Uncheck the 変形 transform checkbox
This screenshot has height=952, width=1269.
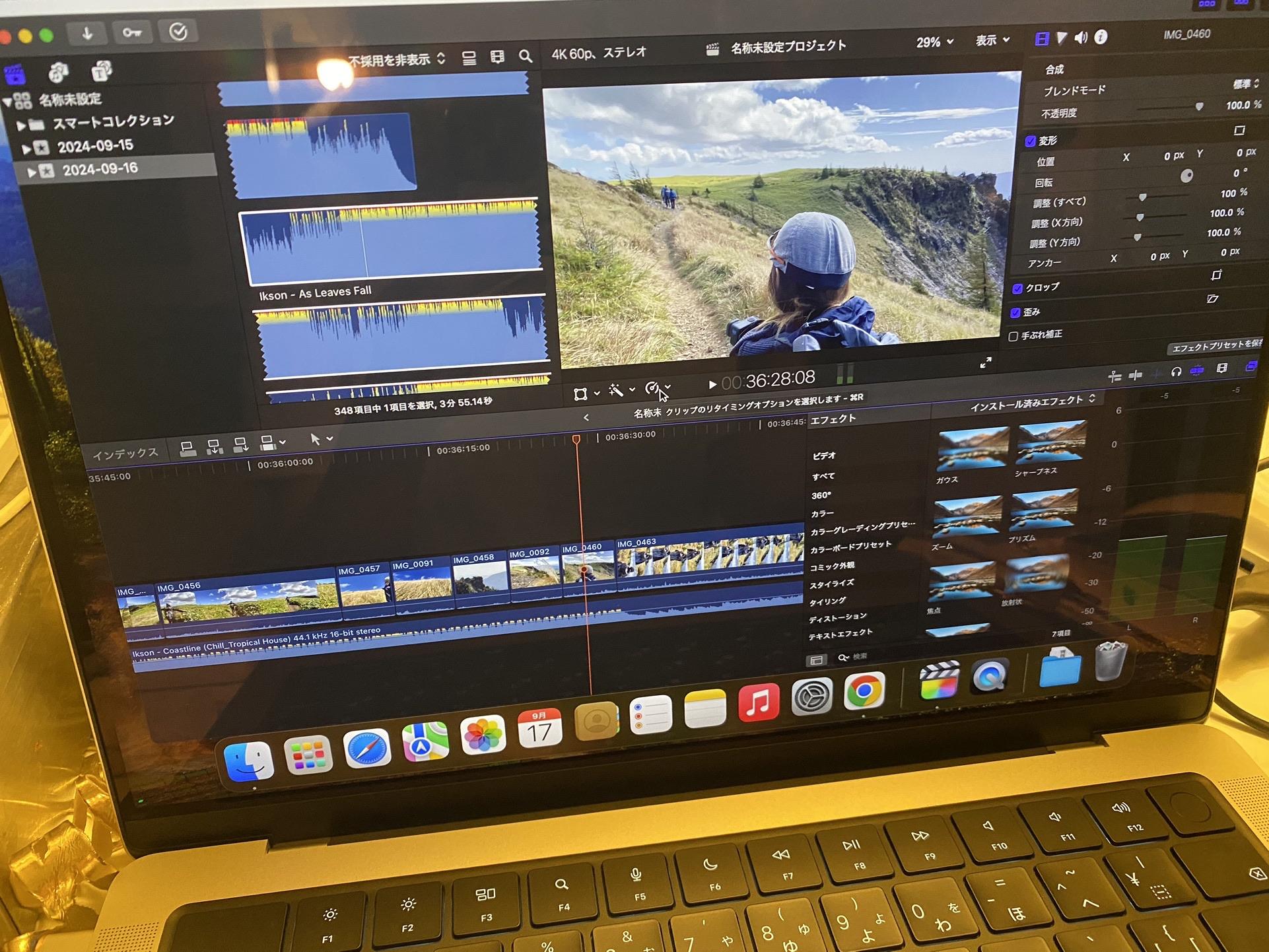click(x=1030, y=141)
